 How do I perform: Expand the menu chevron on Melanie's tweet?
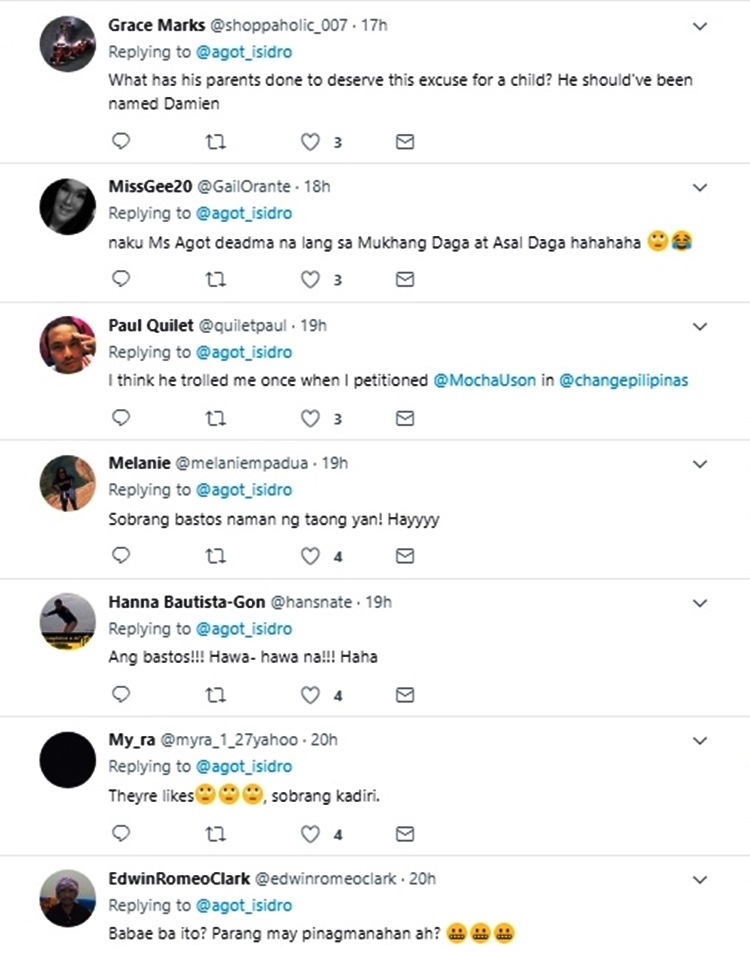(x=700, y=464)
